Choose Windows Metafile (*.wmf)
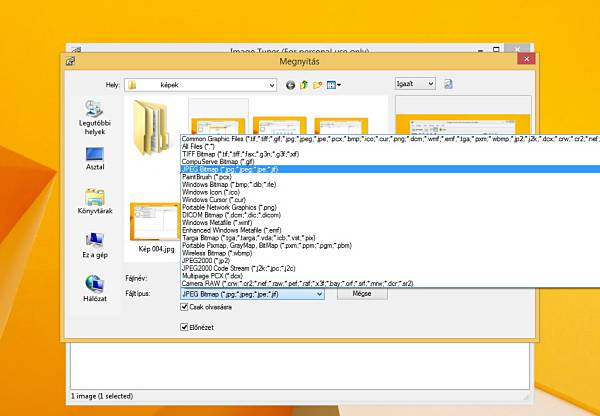Image resolution: width=600 pixels, height=416 pixels. 390,223
